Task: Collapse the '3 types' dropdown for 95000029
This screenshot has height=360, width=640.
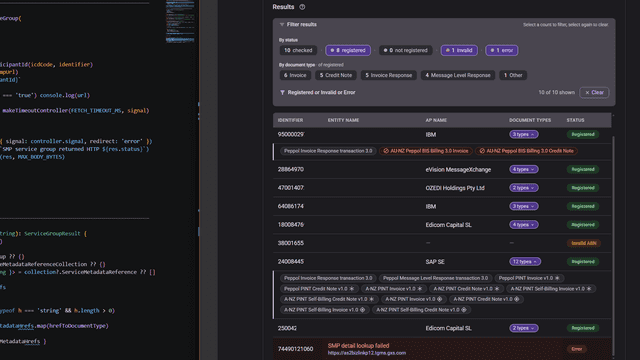Action: (523, 134)
